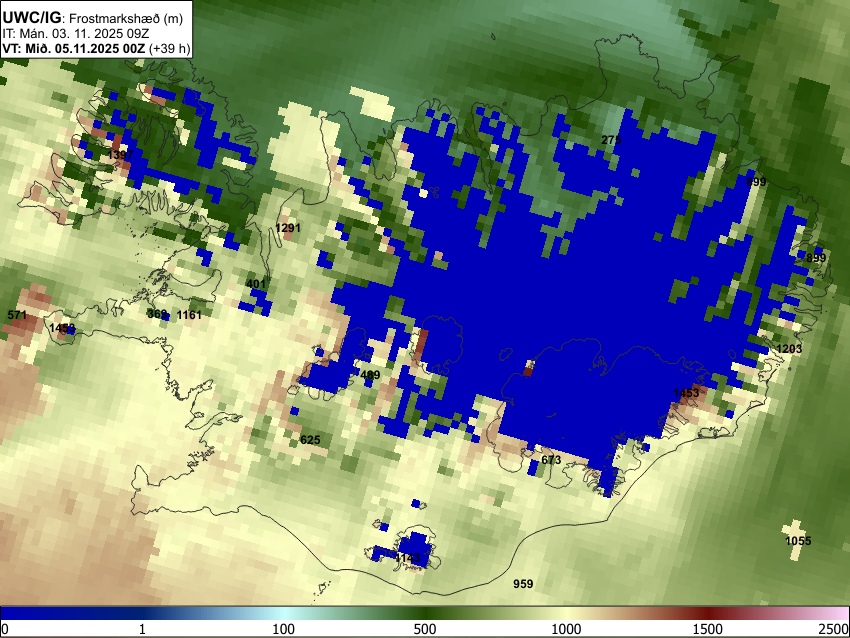Select the 1500 tick label on the colour scale
The height and width of the screenshot is (638, 850).
pyautogui.click(x=708, y=629)
